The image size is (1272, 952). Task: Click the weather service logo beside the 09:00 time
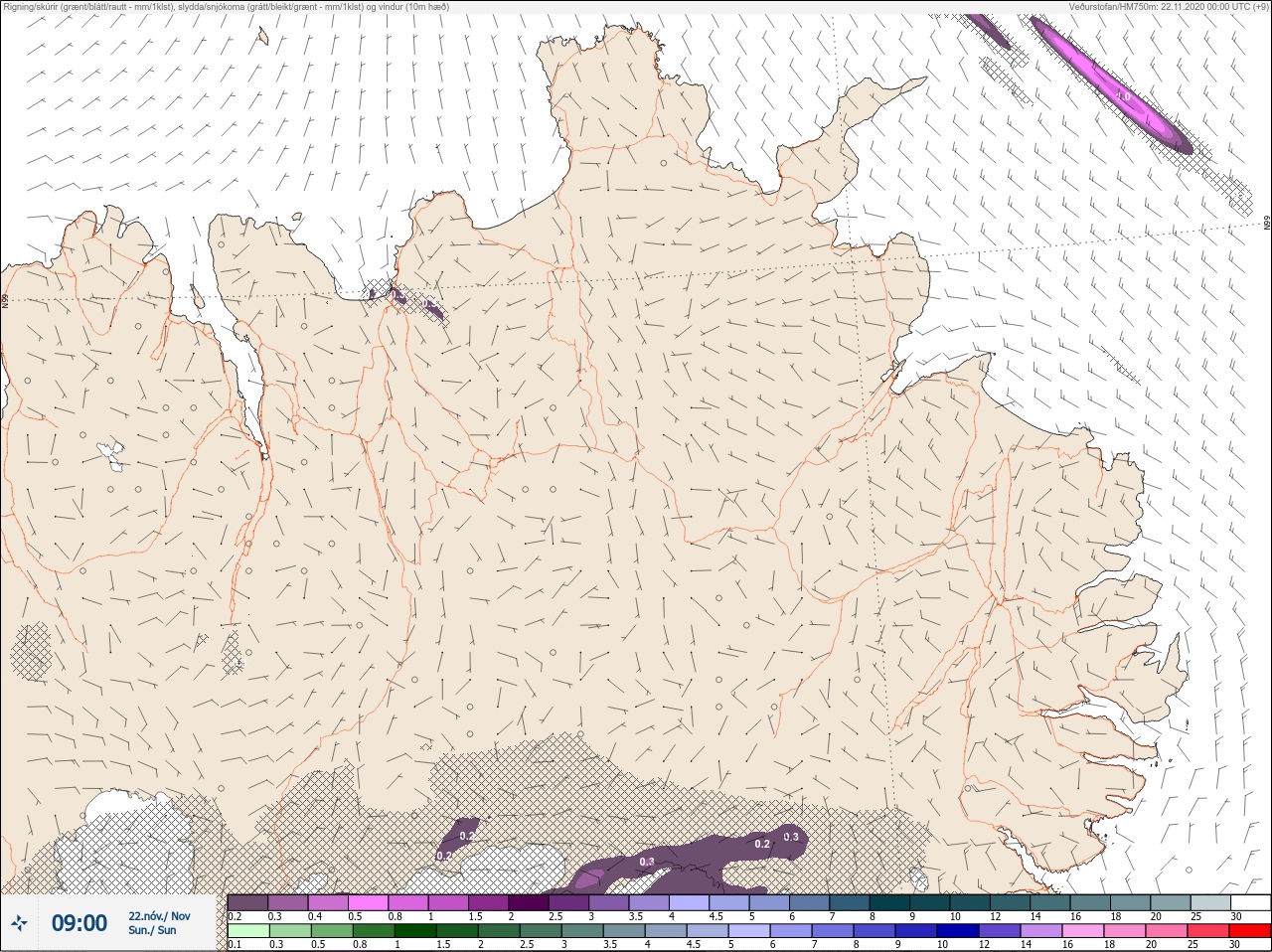[19, 923]
